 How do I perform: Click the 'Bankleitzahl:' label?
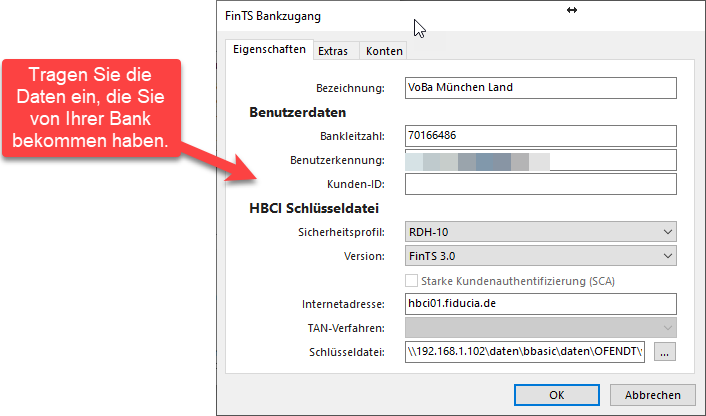click(x=353, y=136)
